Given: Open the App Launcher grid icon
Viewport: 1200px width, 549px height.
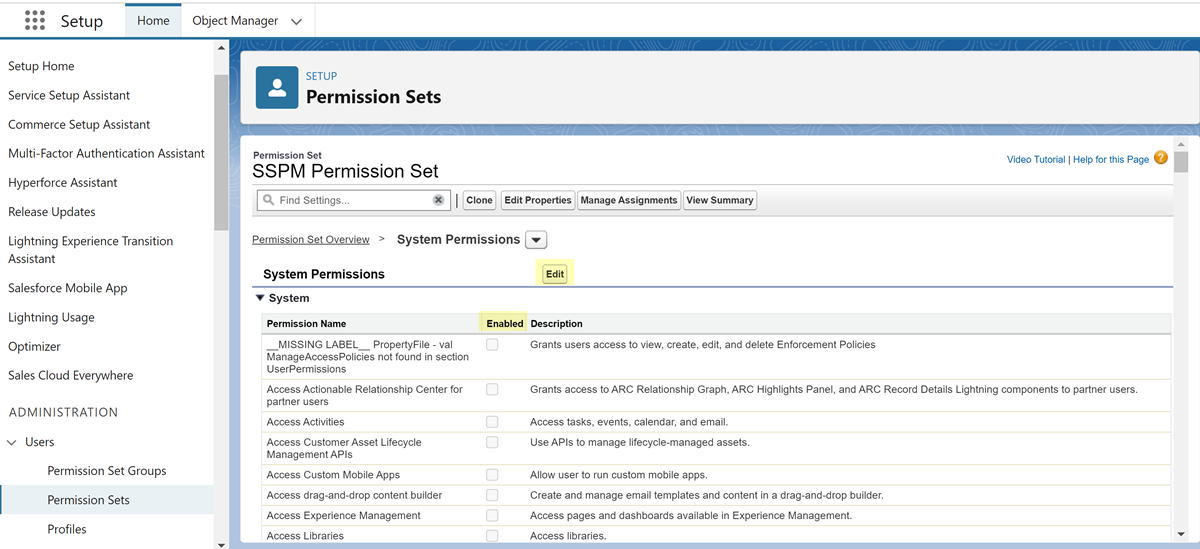Looking at the screenshot, I should (35, 21).
